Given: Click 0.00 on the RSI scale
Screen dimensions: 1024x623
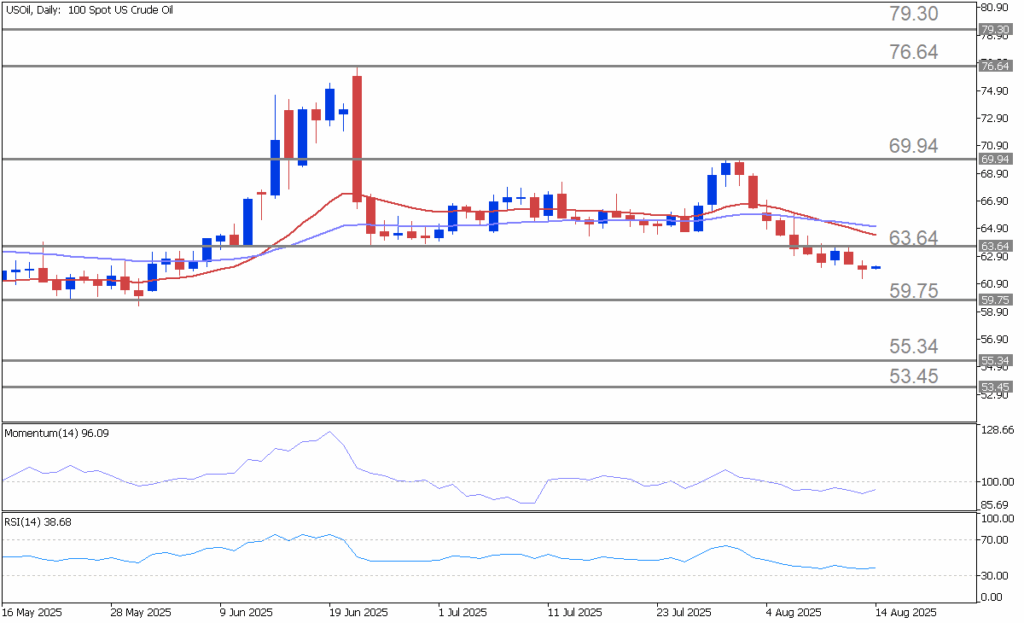Looking at the screenshot, I should click(993, 597).
